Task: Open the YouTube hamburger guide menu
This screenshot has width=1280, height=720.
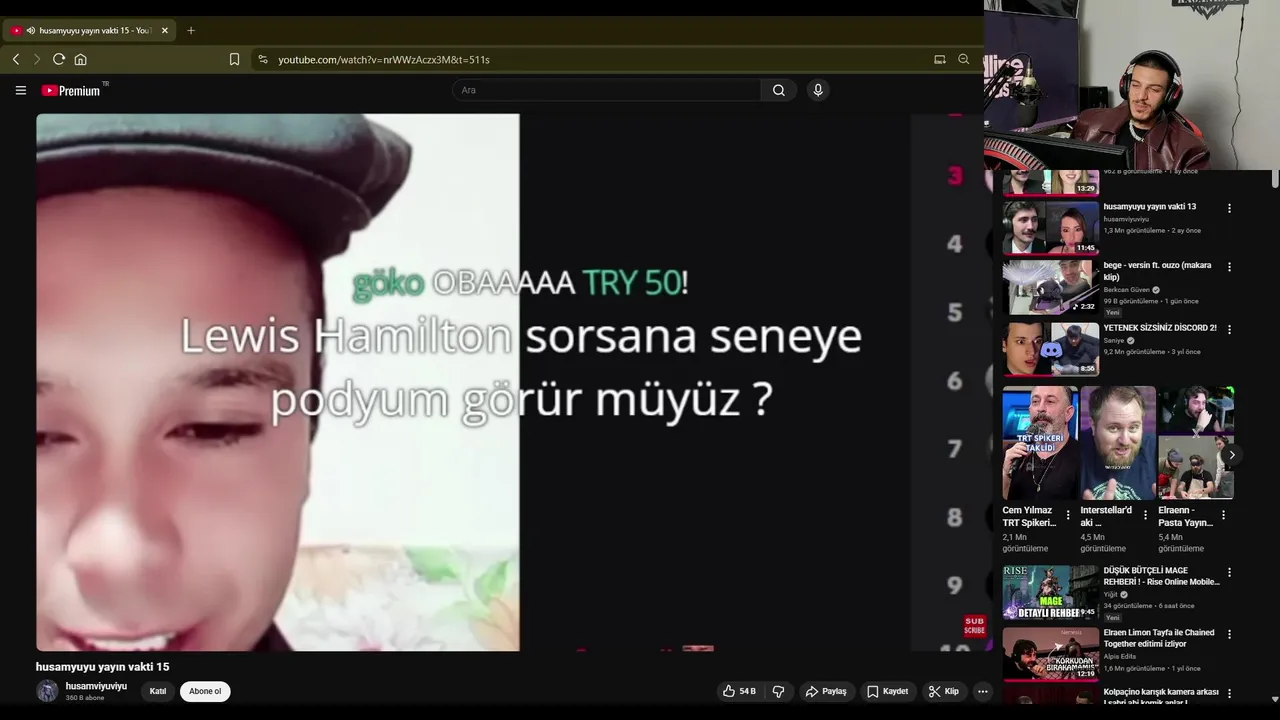Action: (x=20, y=90)
